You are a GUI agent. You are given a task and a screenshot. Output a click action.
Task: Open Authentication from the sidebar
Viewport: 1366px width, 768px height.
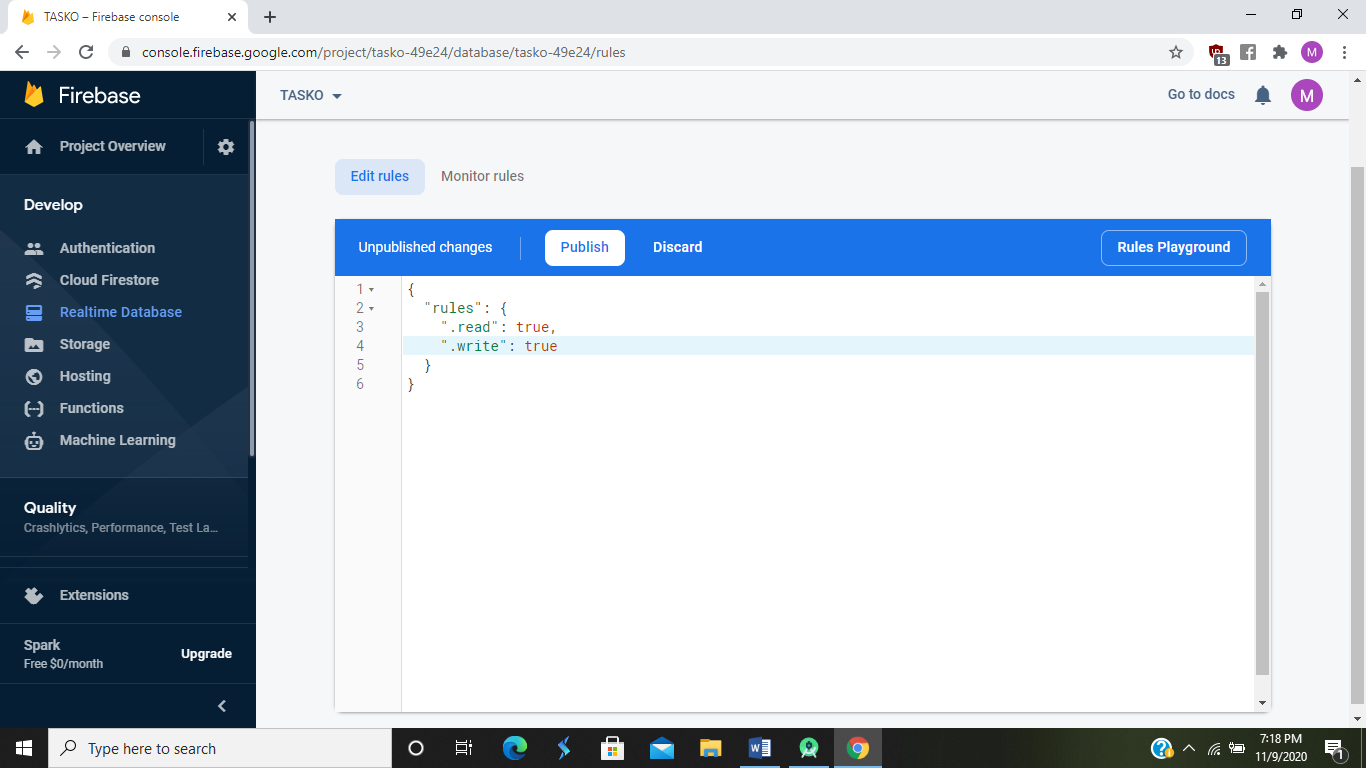tap(106, 248)
